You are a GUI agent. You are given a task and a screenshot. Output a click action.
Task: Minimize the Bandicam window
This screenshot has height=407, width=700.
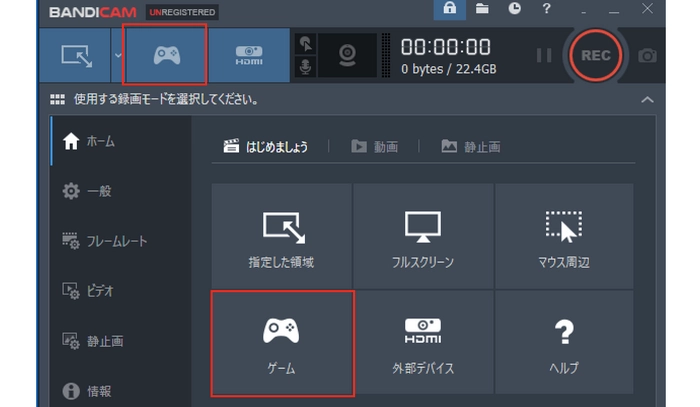click(614, 10)
